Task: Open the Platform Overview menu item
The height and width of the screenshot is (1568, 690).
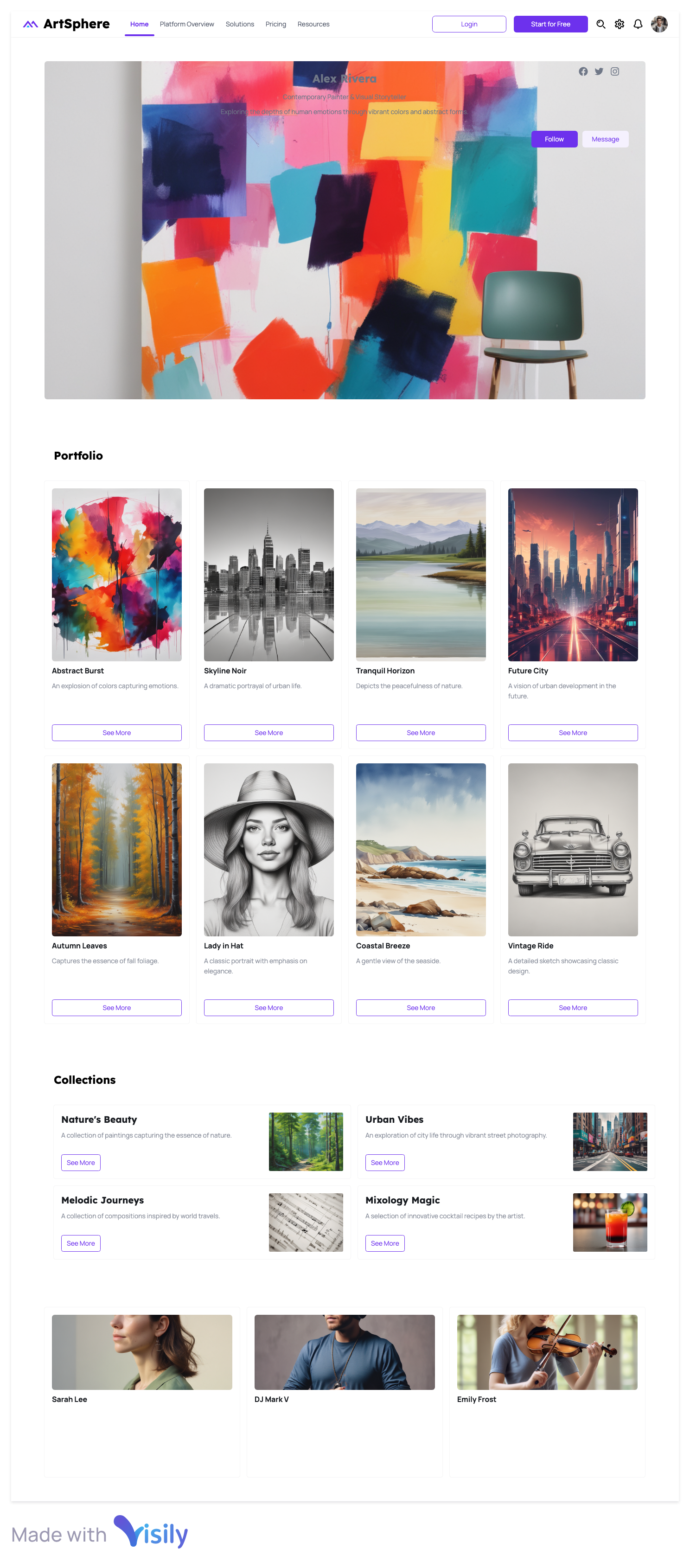Action: [187, 24]
